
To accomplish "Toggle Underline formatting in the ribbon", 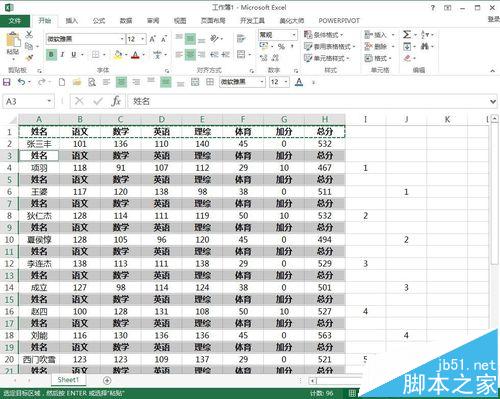I will (74, 55).
